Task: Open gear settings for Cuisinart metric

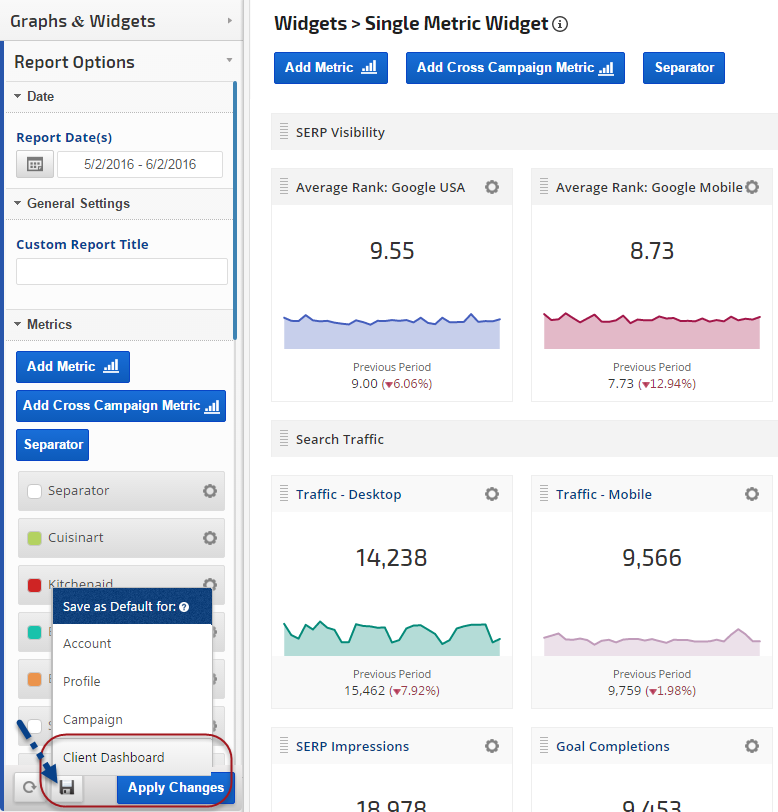Action: coord(210,538)
